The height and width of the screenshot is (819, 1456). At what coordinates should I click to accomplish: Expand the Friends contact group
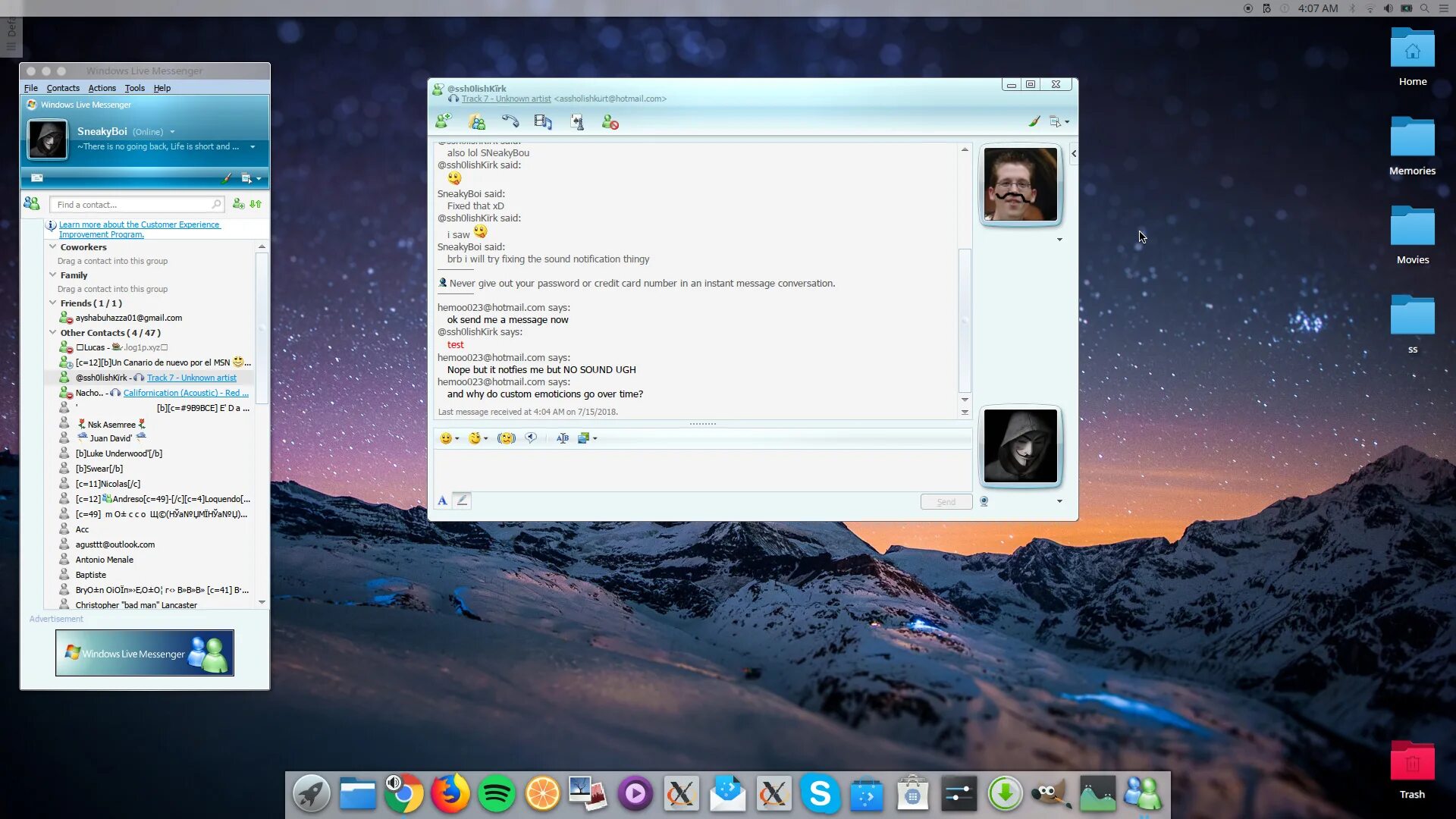(x=52, y=303)
